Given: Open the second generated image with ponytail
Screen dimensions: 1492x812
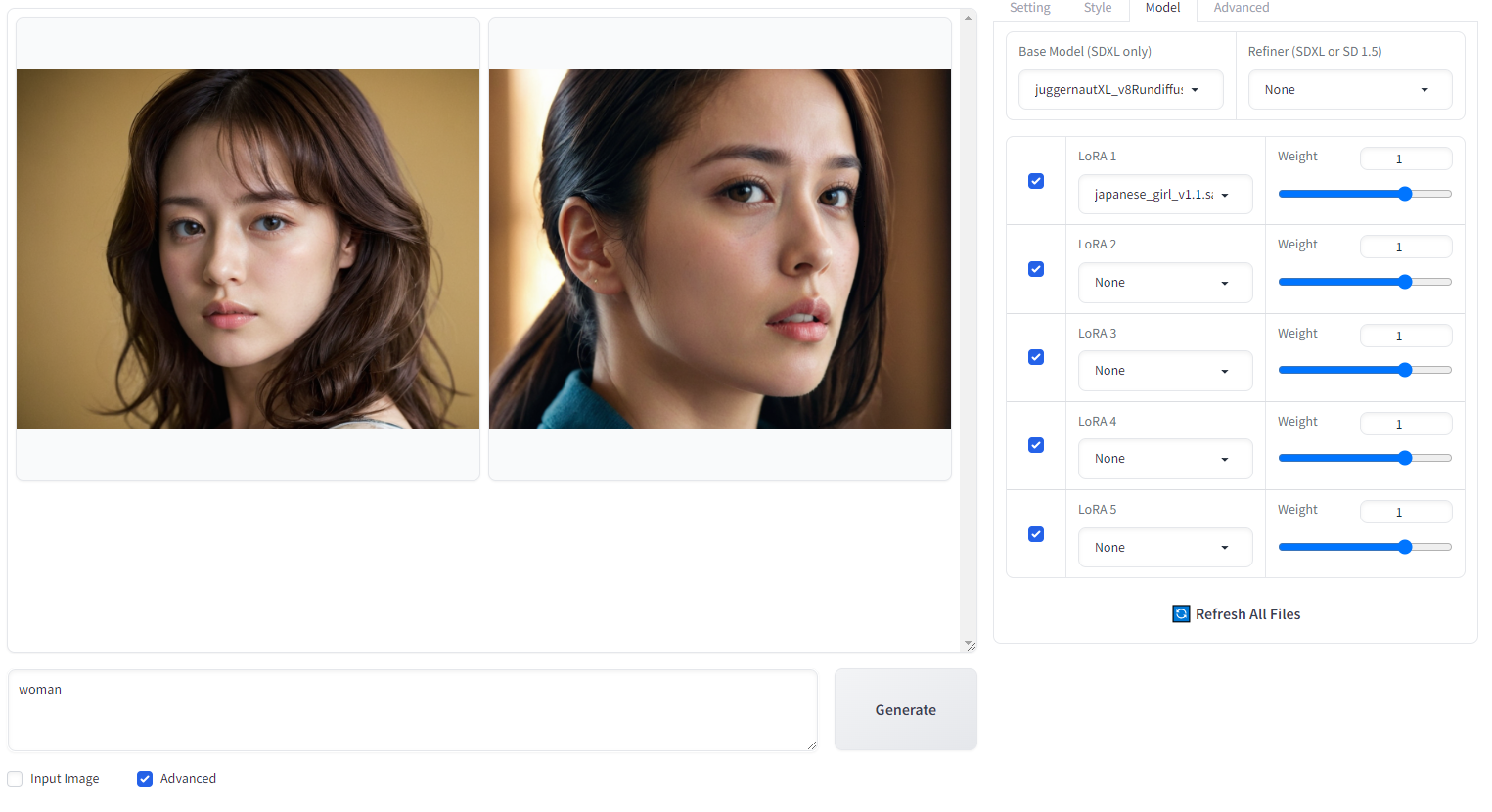Looking at the screenshot, I should point(720,248).
